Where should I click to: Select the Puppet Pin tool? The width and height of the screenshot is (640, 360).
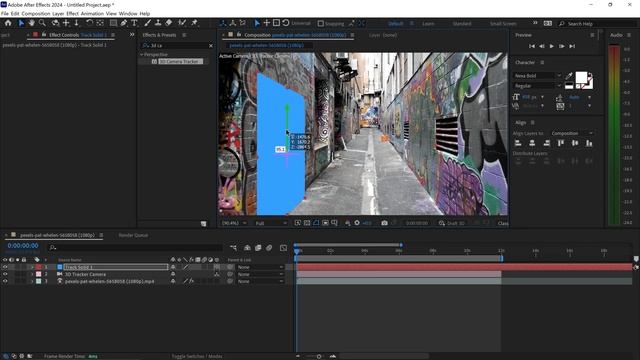click(x=195, y=23)
